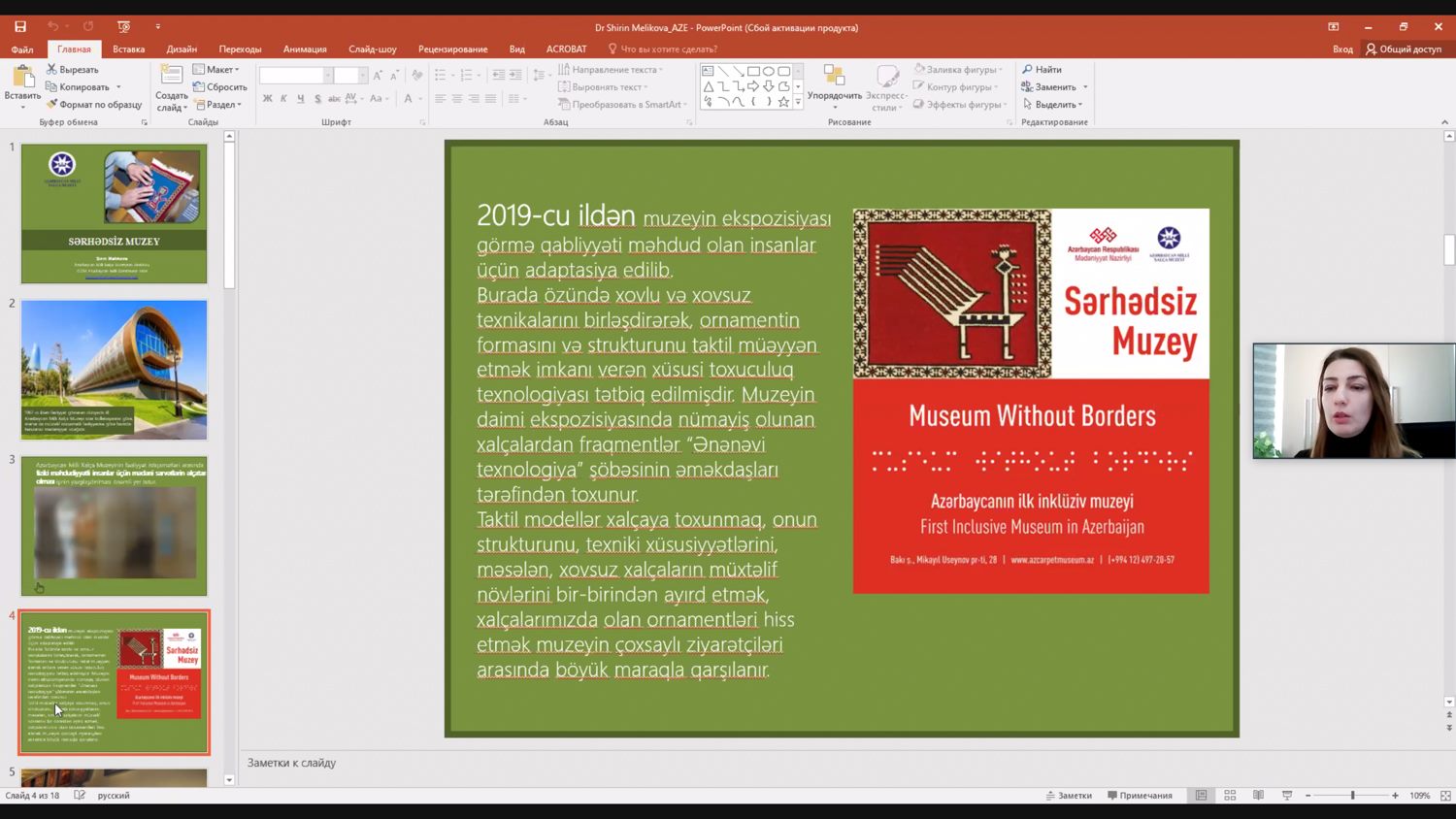Click the Undo arrow in quick access toolbar
The width and height of the screenshot is (1456, 819).
click(53, 27)
